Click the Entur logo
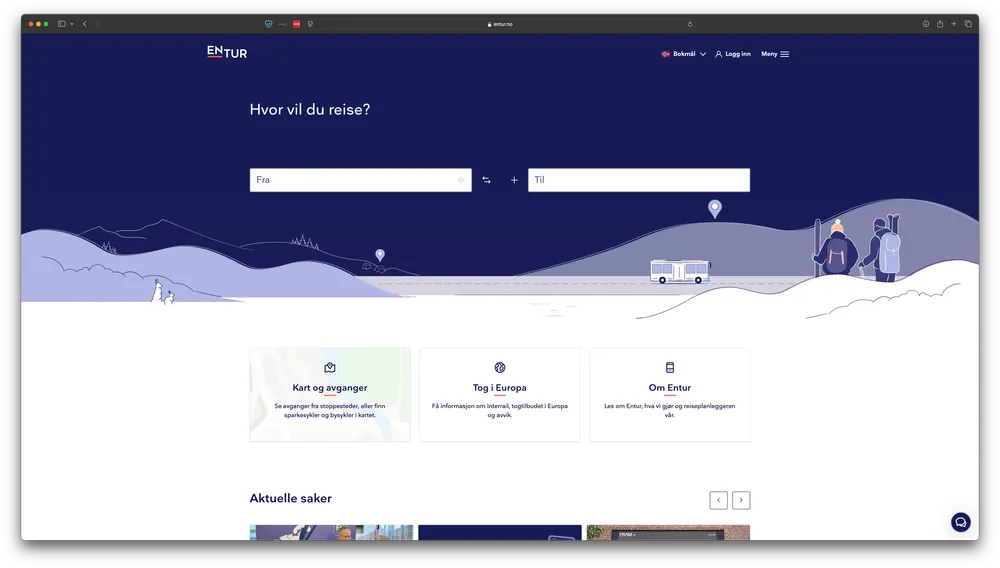 (227, 53)
